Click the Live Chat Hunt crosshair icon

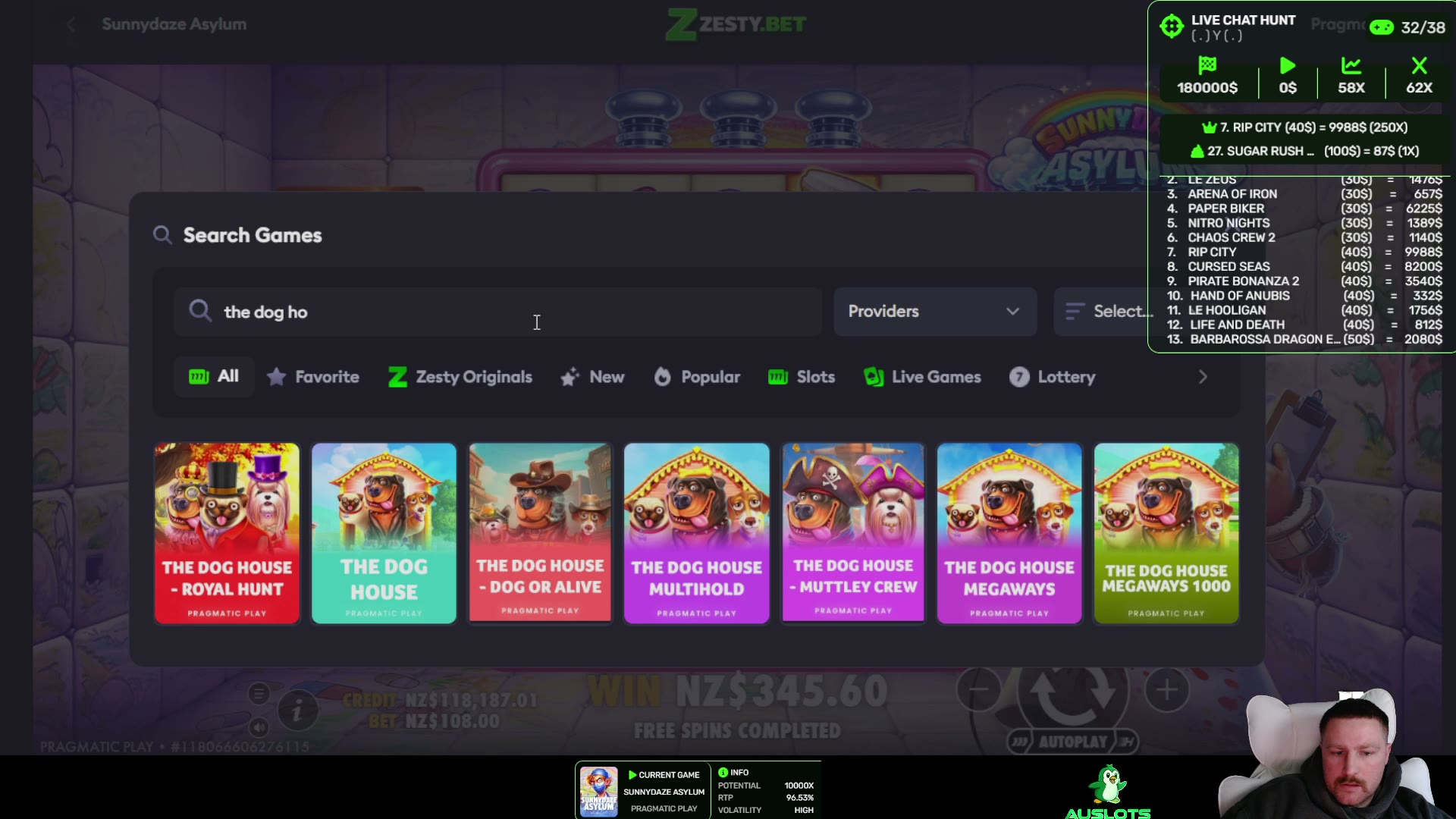[1172, 27]
